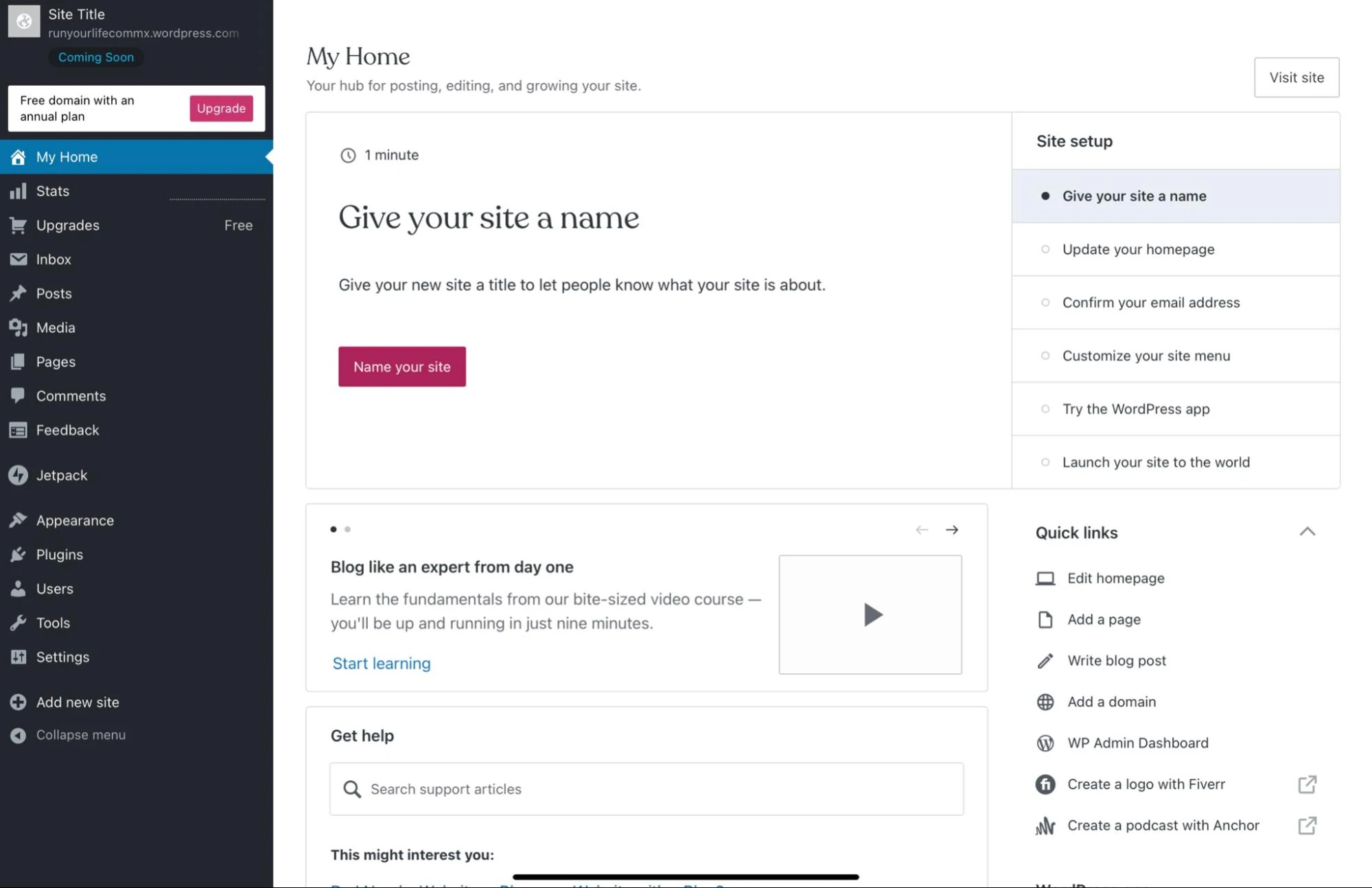Viewport: 1372px width, 888px height.
Task: Click the WP Admin Dashboard WordPress icon
Action: coord(1045,743)
